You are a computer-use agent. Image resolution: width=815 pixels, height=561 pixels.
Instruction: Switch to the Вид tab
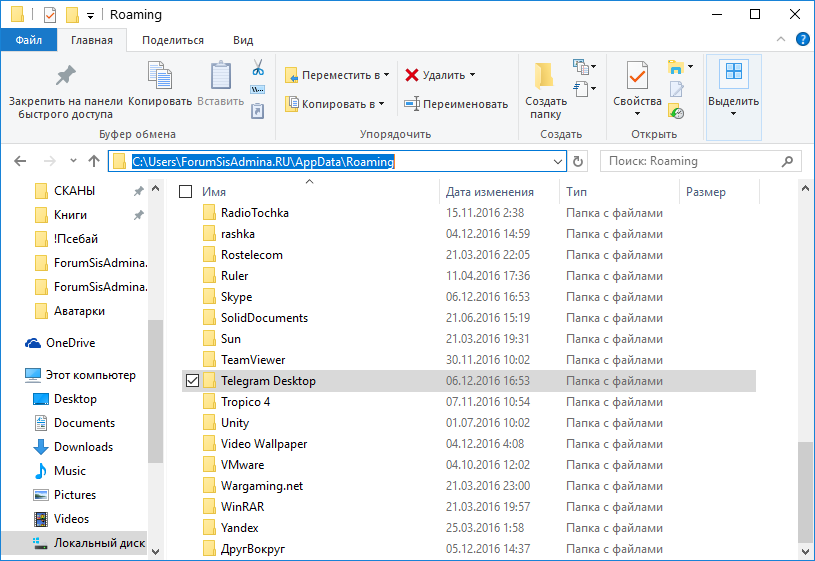pyautogui.click(x=243, y=40)
